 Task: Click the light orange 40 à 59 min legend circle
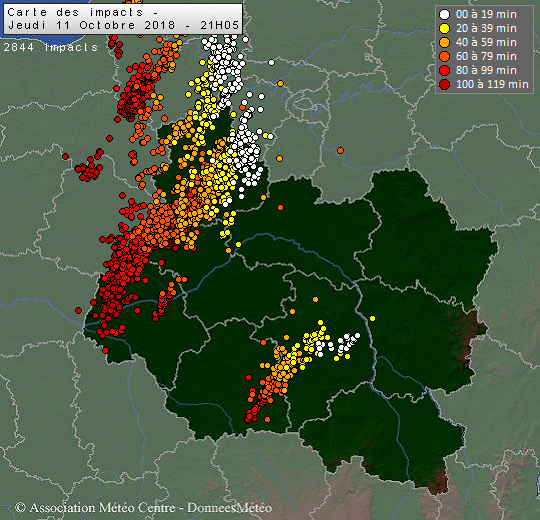(445, 42)
